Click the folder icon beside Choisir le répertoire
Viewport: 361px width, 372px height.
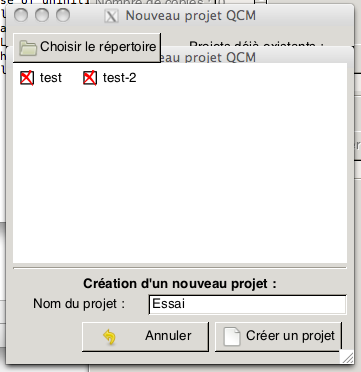tap(28, 47)
